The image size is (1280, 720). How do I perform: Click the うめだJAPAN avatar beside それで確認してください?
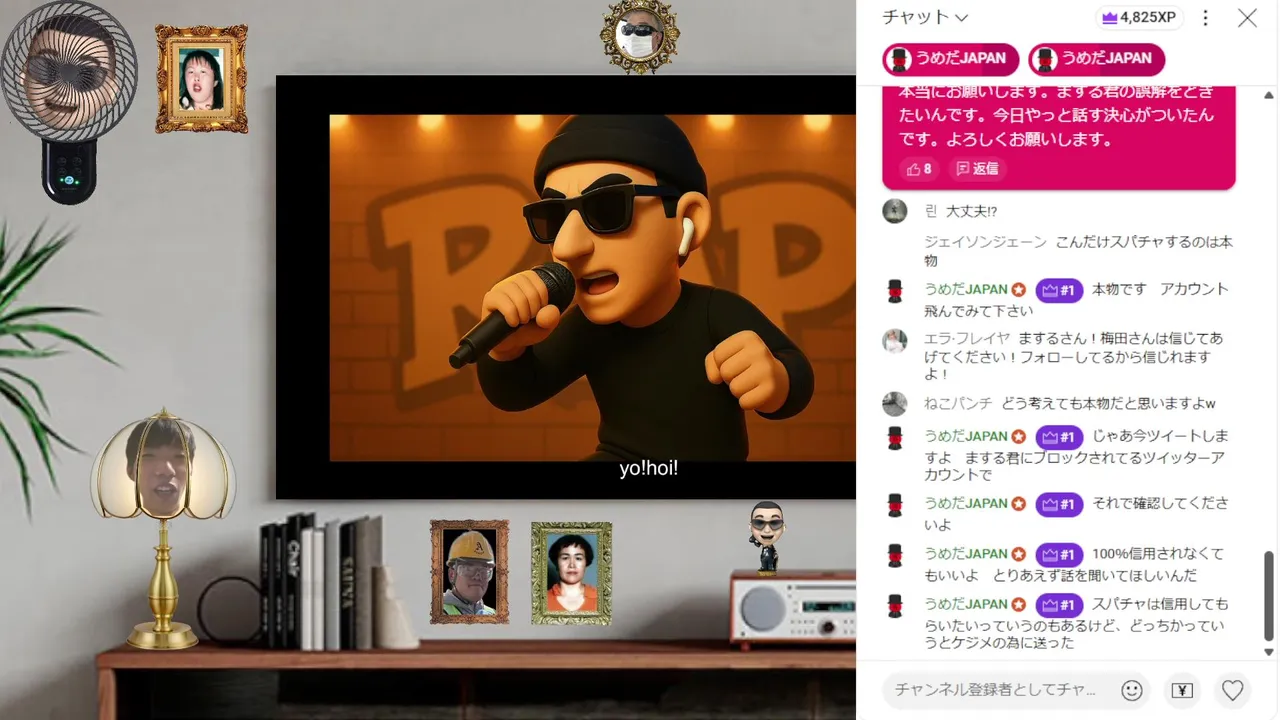click(895, 505)
